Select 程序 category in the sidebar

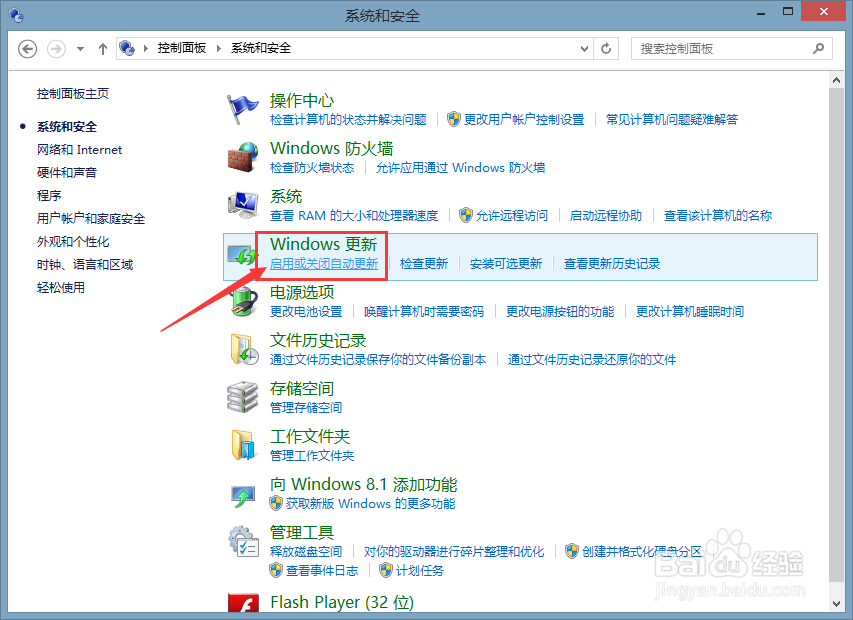[49, 195]
